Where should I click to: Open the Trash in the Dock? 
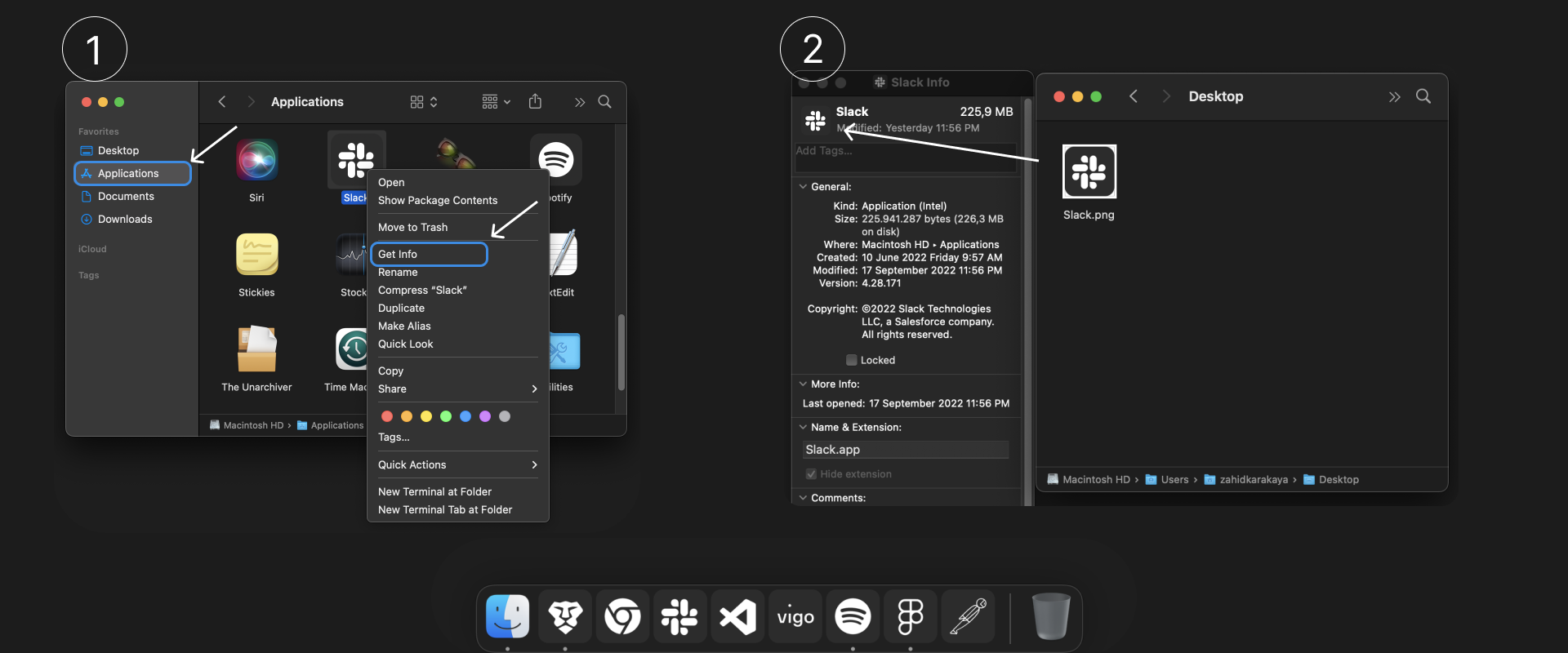pos(1051,616)
